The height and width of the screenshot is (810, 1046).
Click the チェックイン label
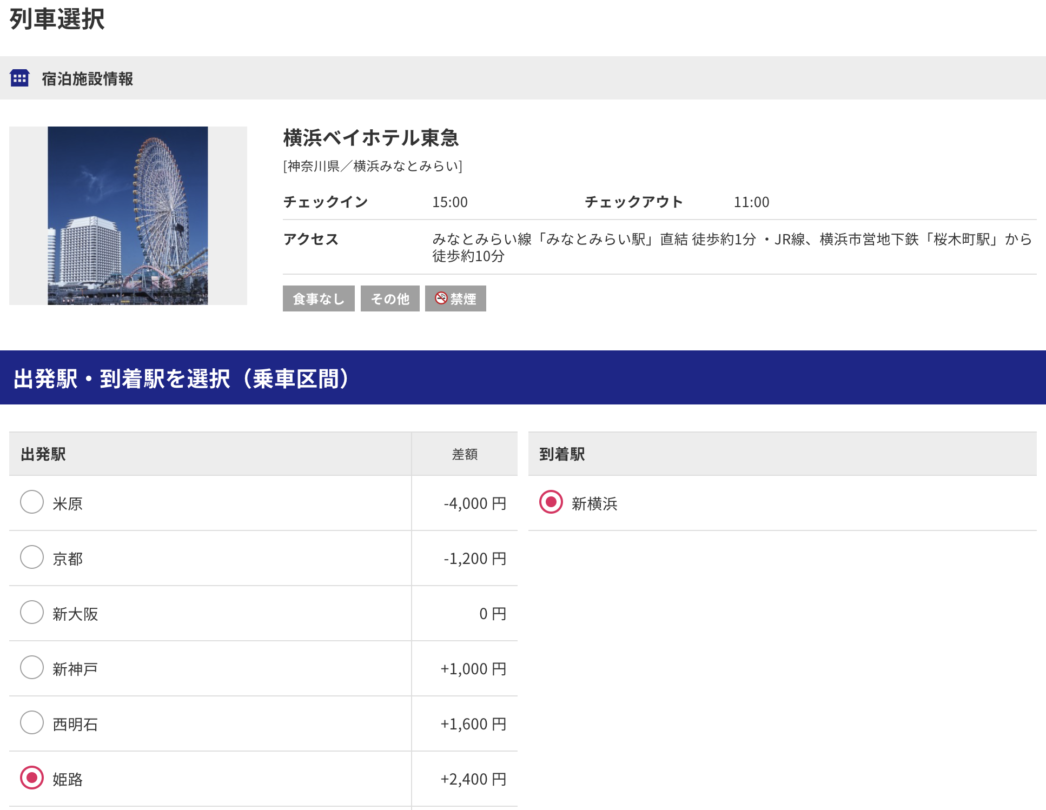[325, 202]
